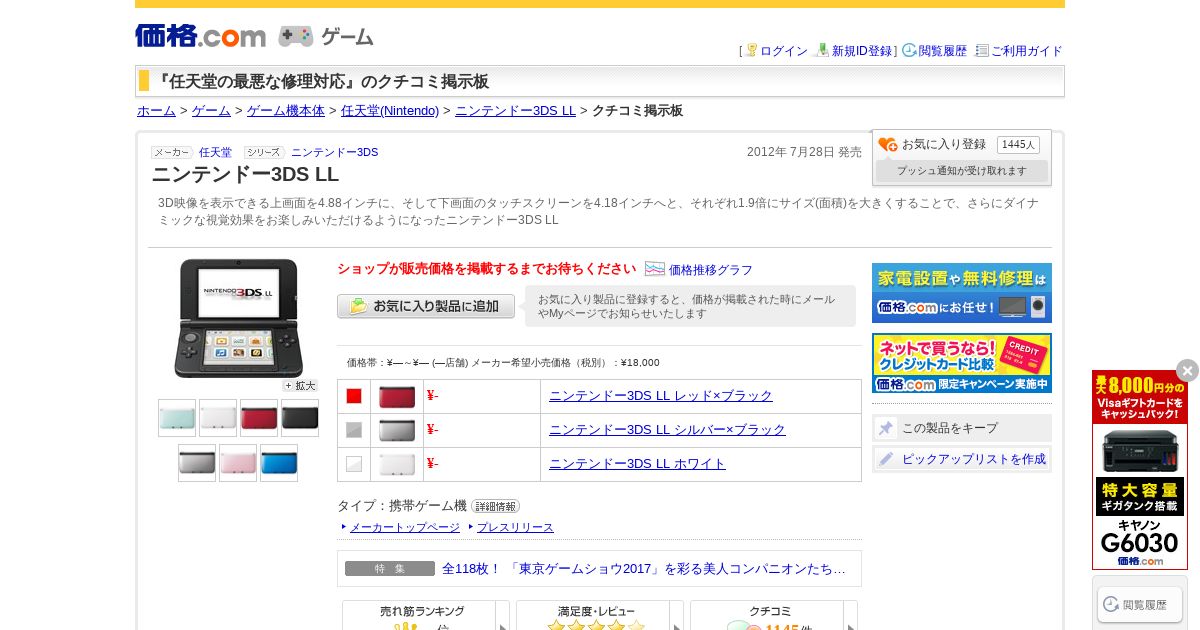Click the white color swatch in price table
The height and width of the screenshot is (630, 1200).
pos(354,464)
